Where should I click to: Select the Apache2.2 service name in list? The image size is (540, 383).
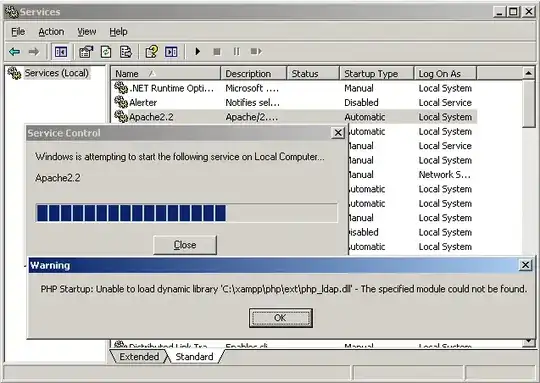pos(151,117)
